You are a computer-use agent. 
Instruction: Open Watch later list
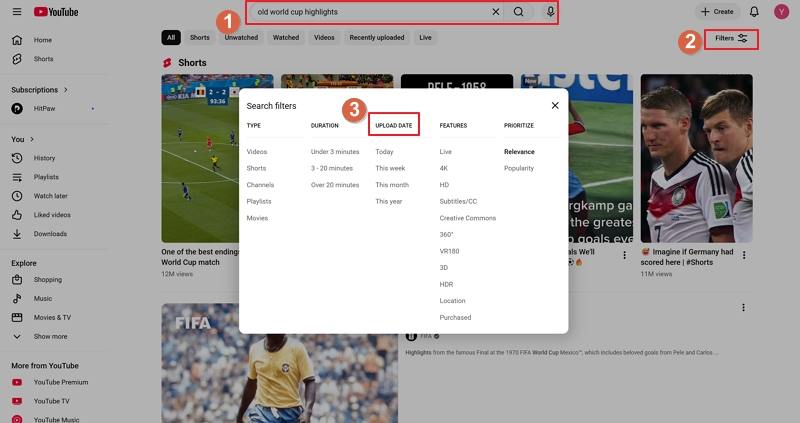pos(51,196)
